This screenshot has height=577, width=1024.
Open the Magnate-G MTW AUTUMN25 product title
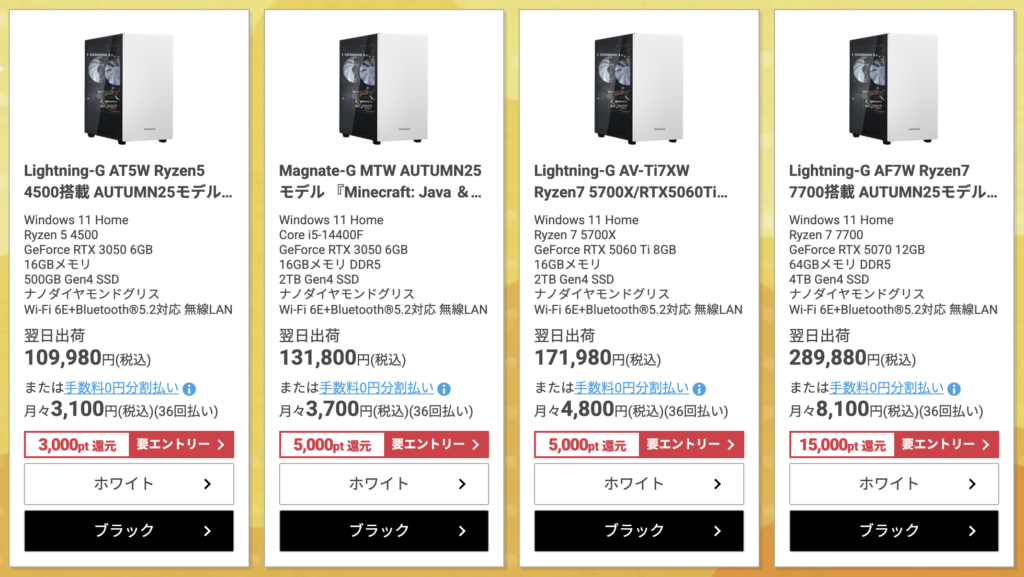tap(380, 180)
